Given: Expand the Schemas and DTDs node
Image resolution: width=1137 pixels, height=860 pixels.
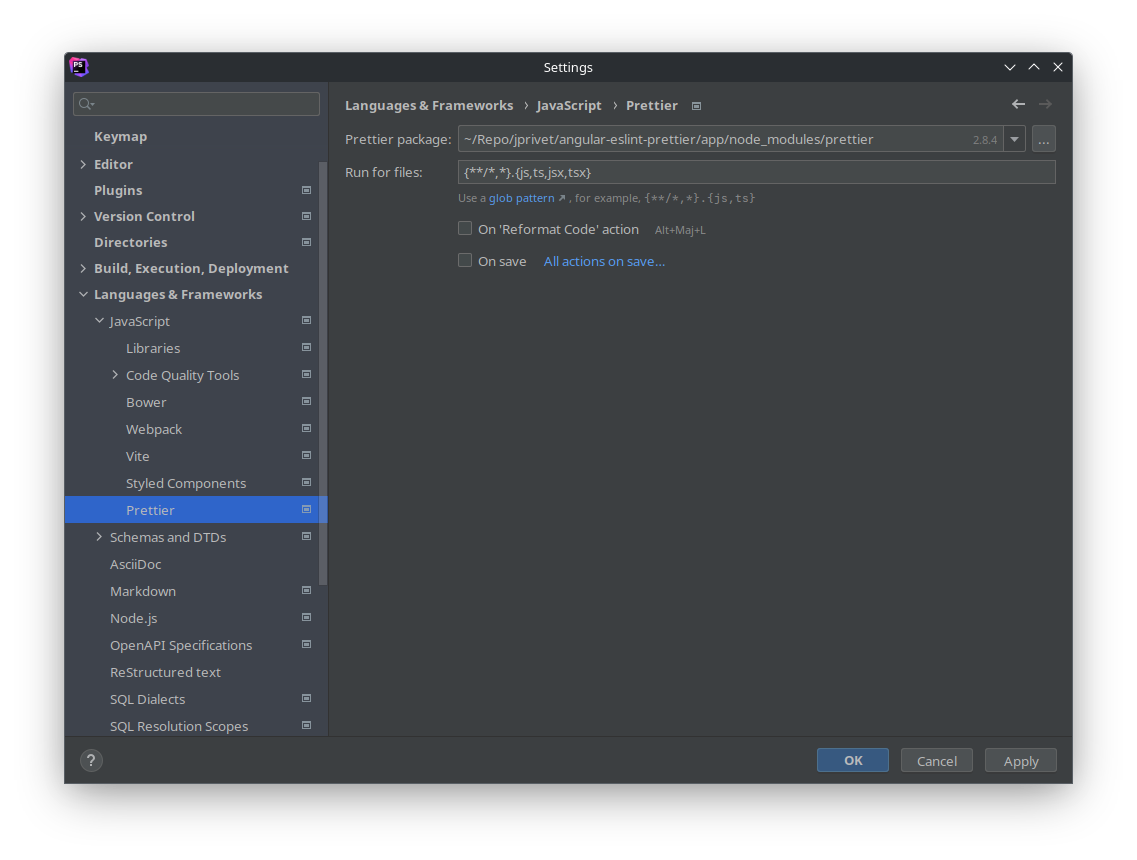Looking at the screenshot, I should (x=99, y=537).
